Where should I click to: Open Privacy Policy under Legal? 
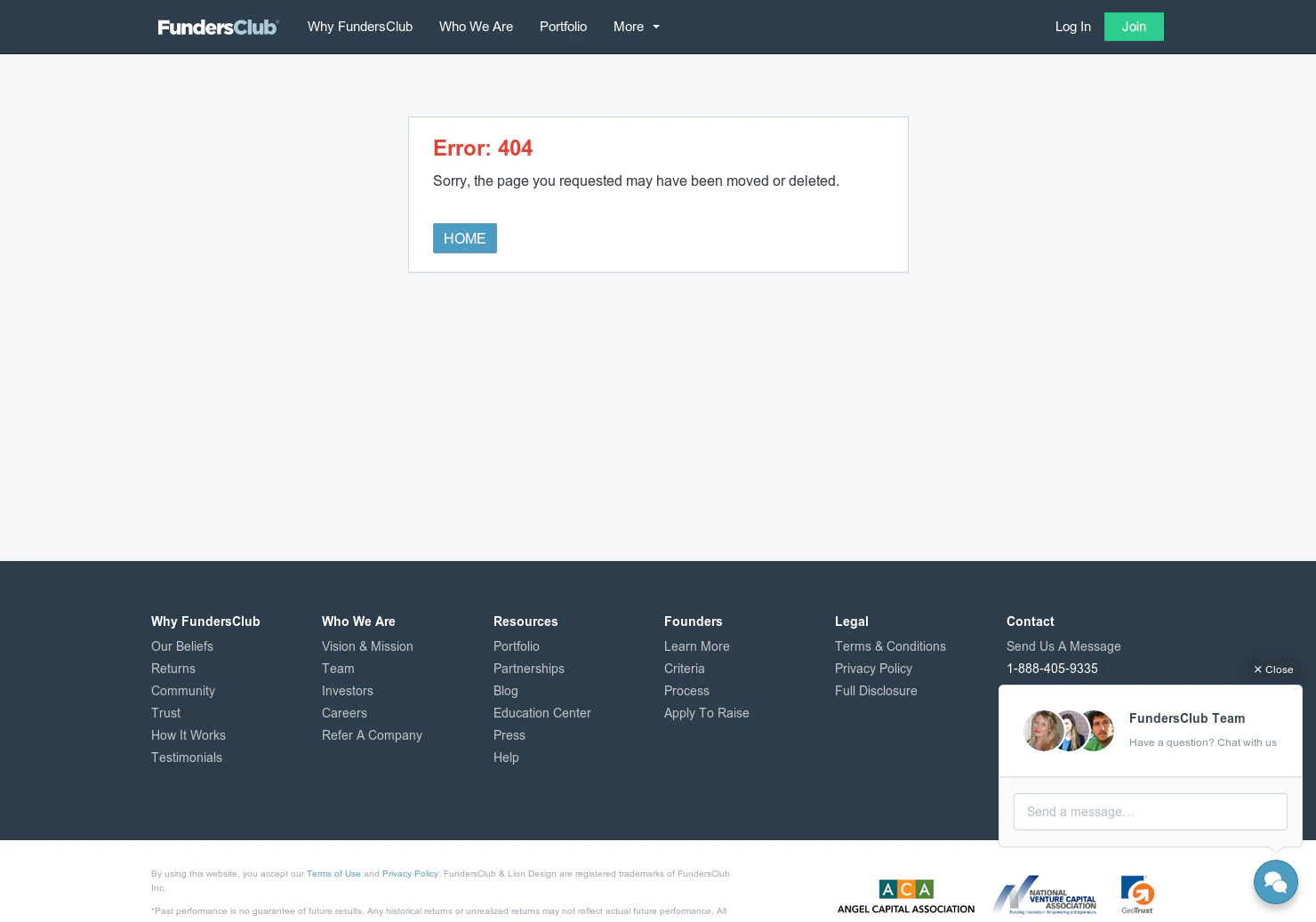click(873, 669)
